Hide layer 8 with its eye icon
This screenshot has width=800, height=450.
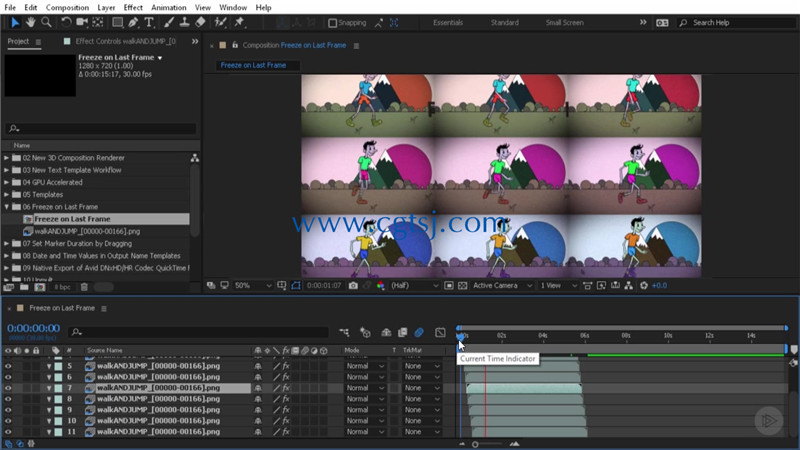pos(8,399)
